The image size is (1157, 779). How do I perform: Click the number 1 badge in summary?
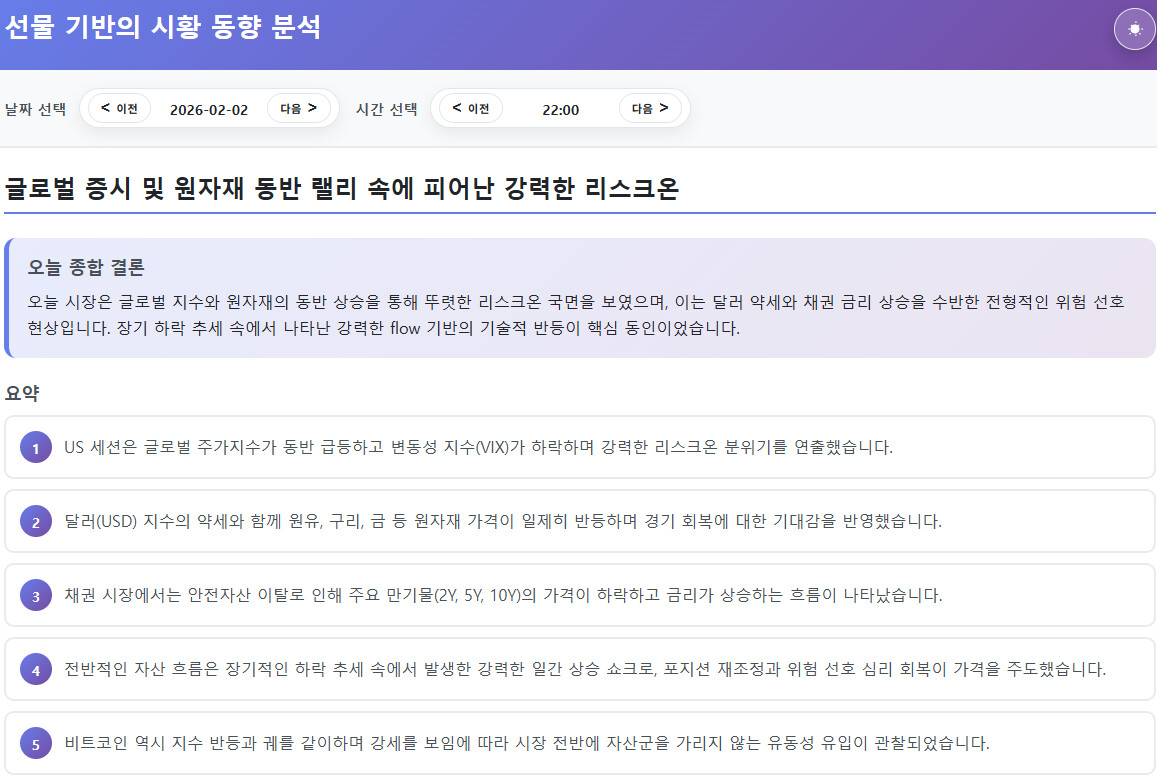(35, 448)
